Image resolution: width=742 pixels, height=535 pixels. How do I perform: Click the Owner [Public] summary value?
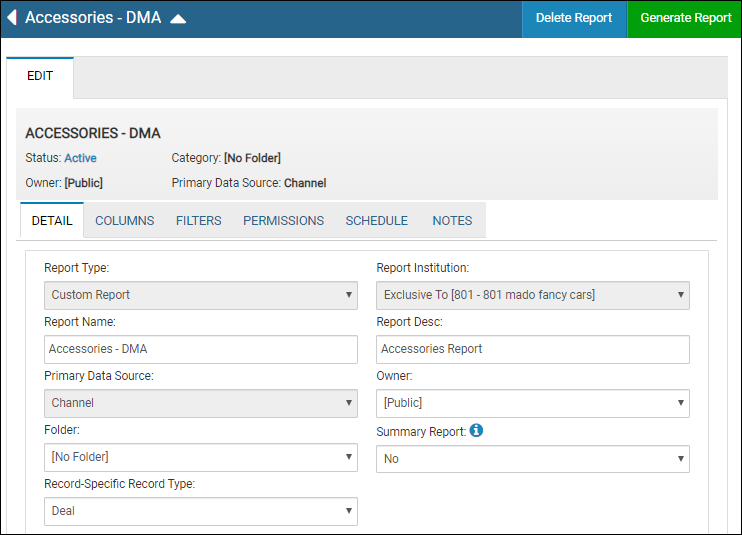(x=84, y=183)
